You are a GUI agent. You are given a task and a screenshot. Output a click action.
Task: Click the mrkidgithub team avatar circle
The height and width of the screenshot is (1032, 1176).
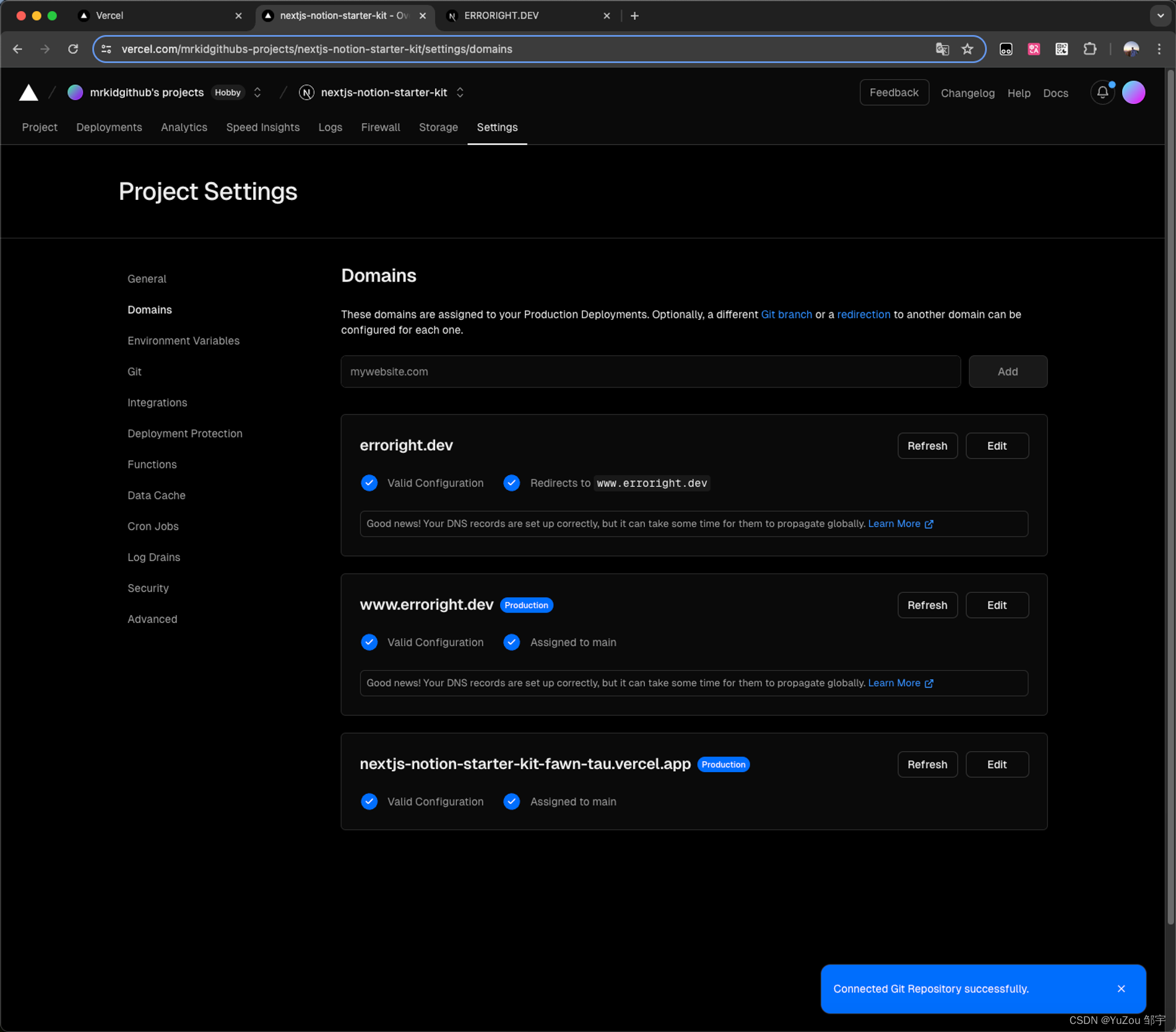75,93
